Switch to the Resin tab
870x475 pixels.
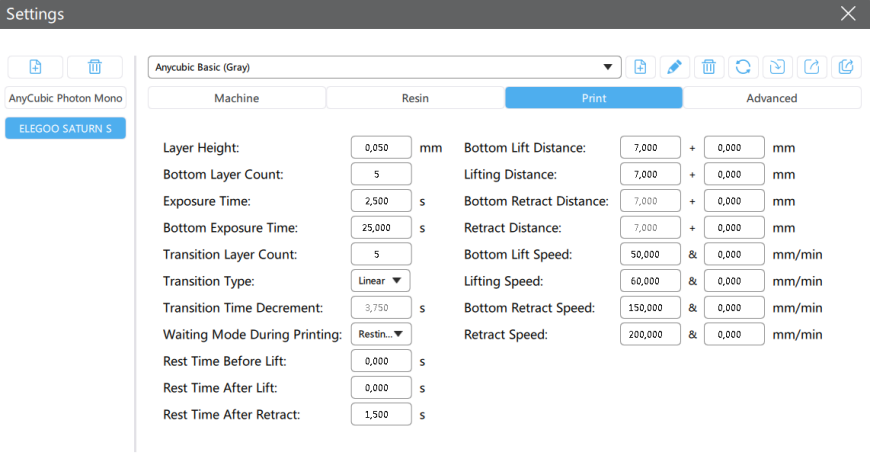[415, 98]
